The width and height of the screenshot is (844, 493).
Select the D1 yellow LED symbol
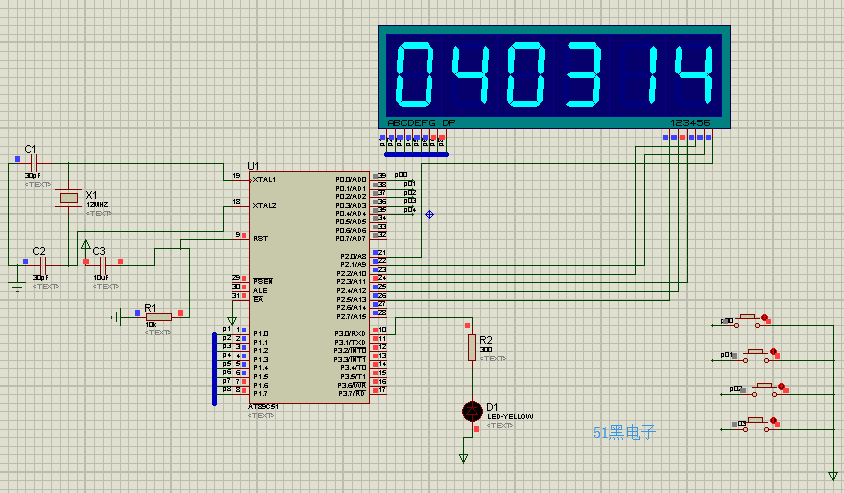(473, 412)
